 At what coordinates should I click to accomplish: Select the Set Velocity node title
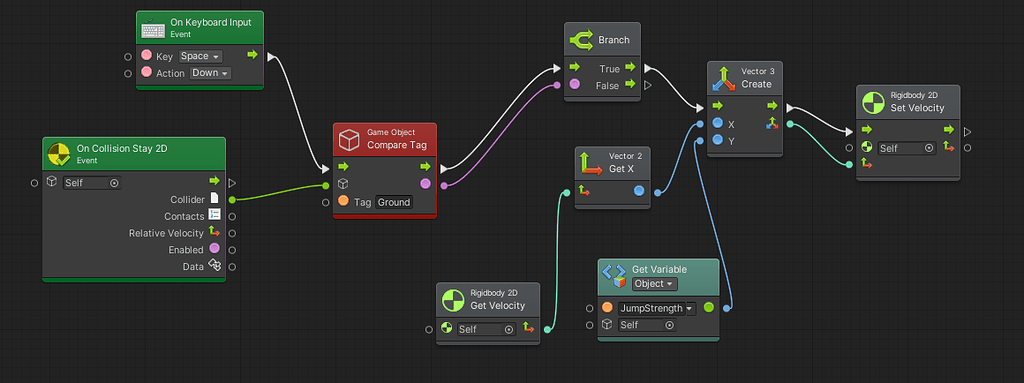(x=918, y=108)
